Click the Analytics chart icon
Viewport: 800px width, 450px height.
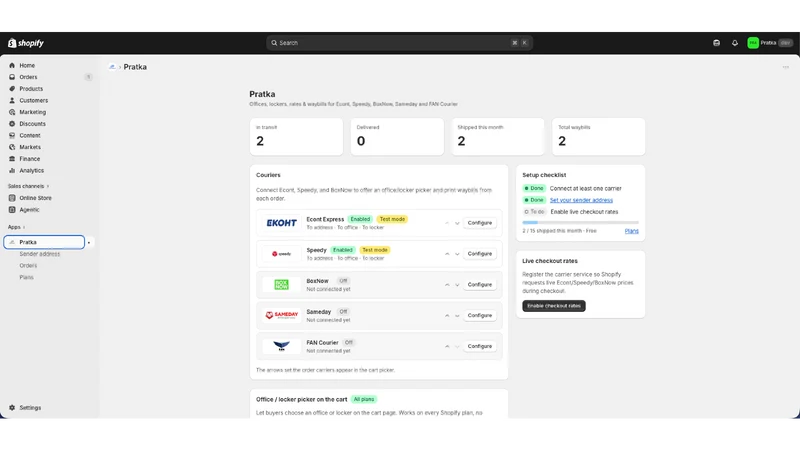tap(12, 171)
